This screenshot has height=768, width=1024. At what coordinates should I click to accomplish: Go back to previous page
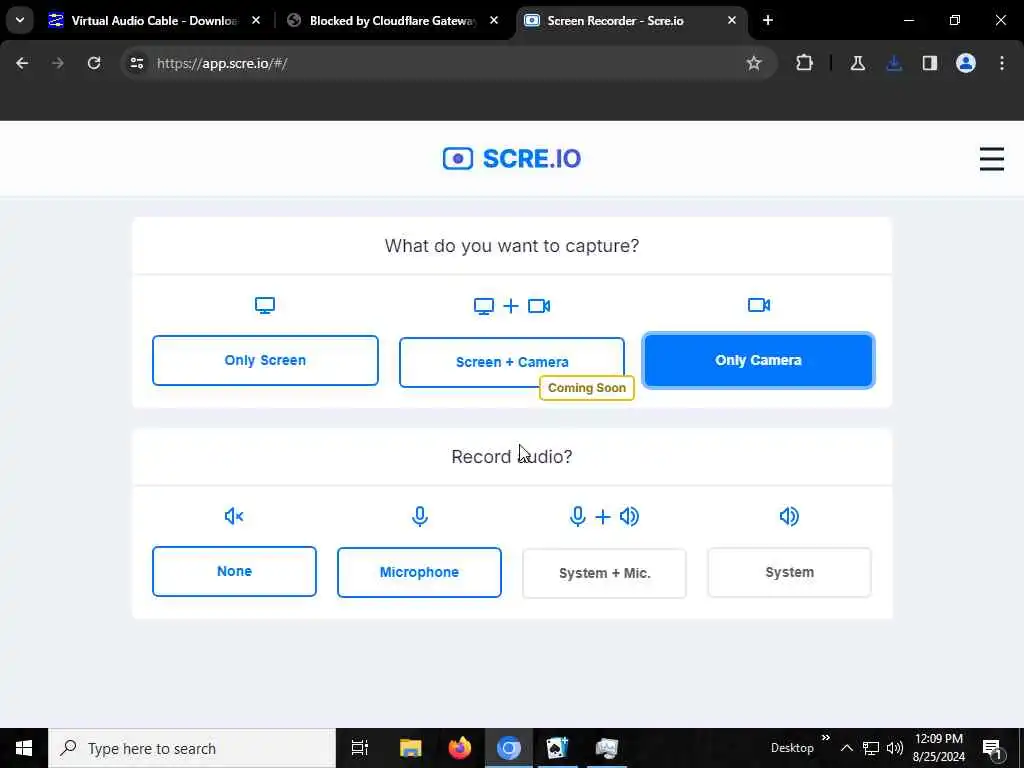[22, 63]
